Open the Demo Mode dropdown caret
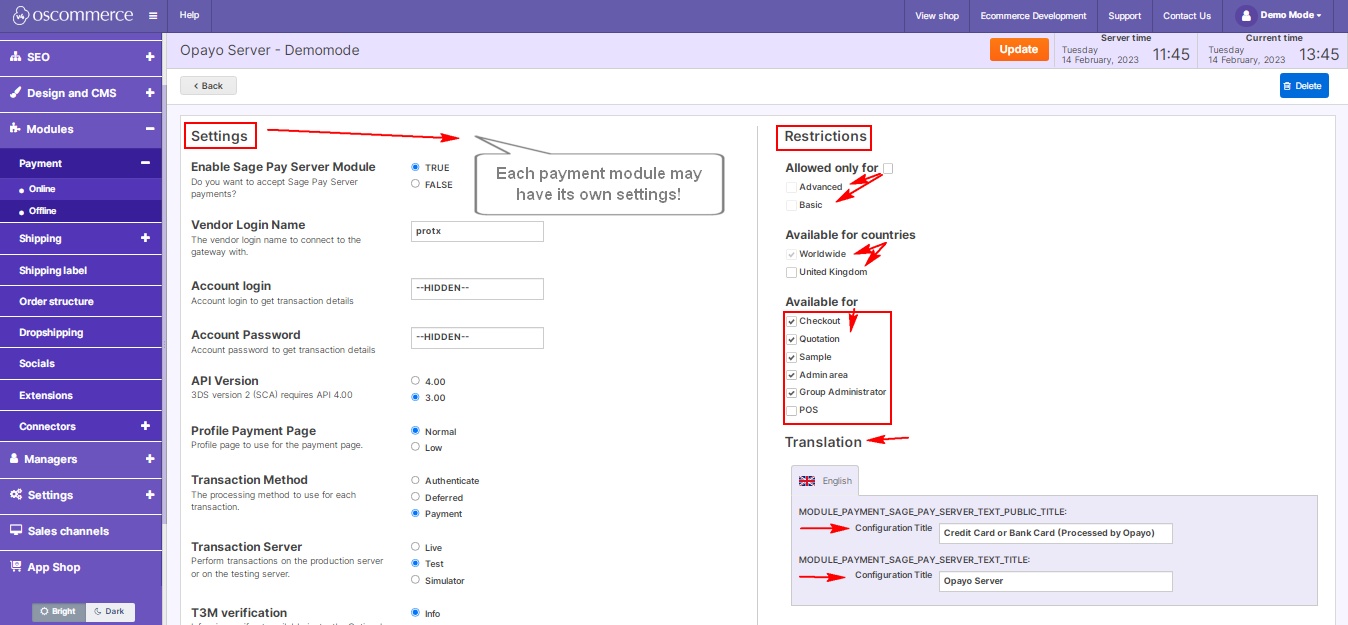Viewport: 1348px width, 625px height. tap(1319, 16)
